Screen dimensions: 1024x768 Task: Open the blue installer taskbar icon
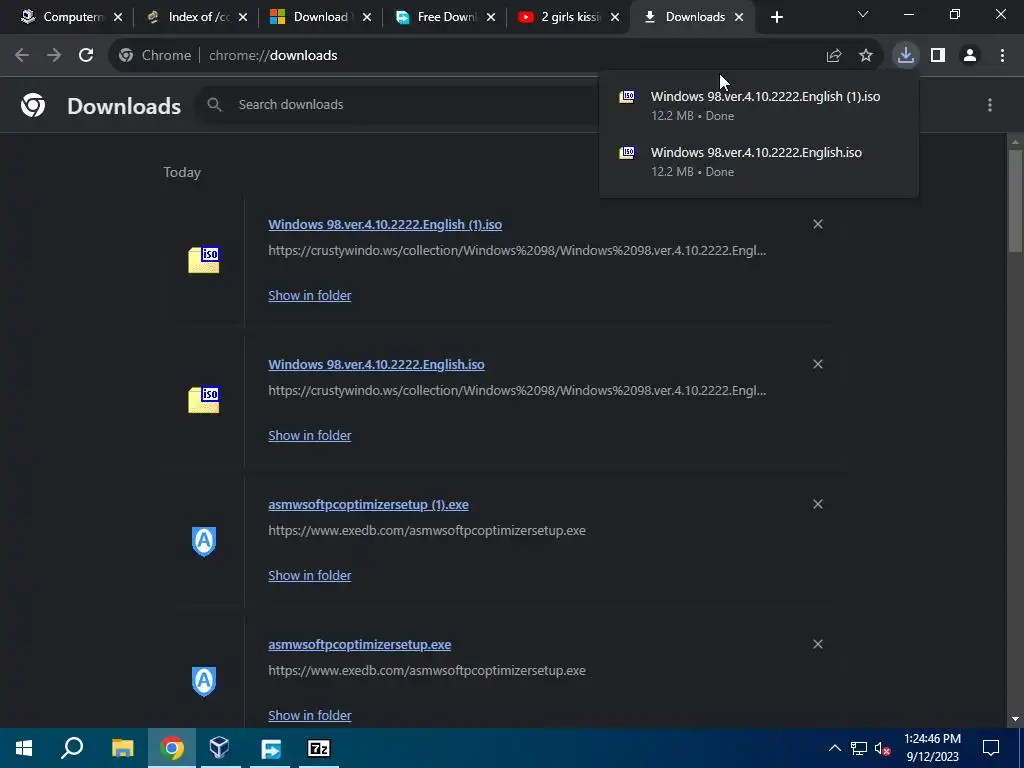coord(270,748)
